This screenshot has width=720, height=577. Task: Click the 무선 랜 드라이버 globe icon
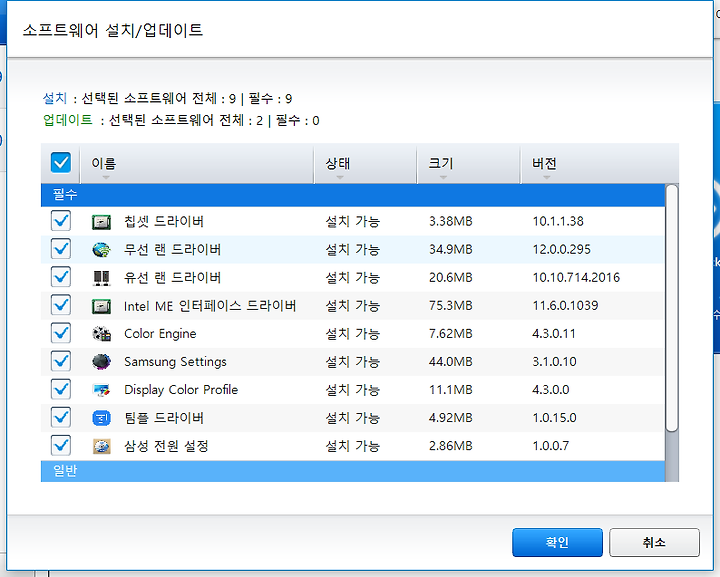pyautogui.click(x=101, y=250)
